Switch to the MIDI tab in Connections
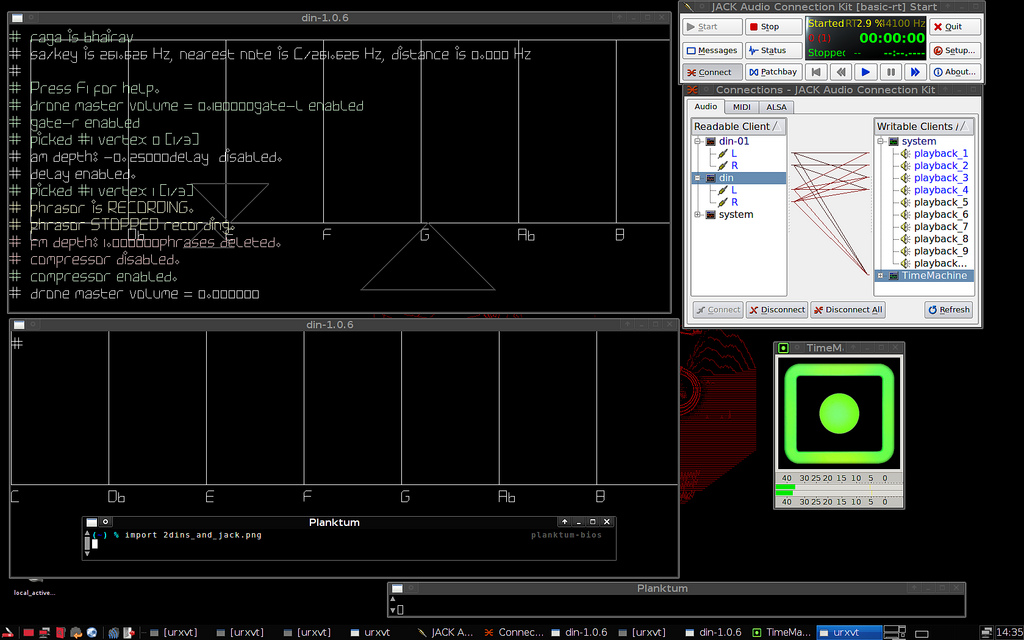Image resolution: width=1024 pixels, height=640 pixels. (x=741, y=107)
